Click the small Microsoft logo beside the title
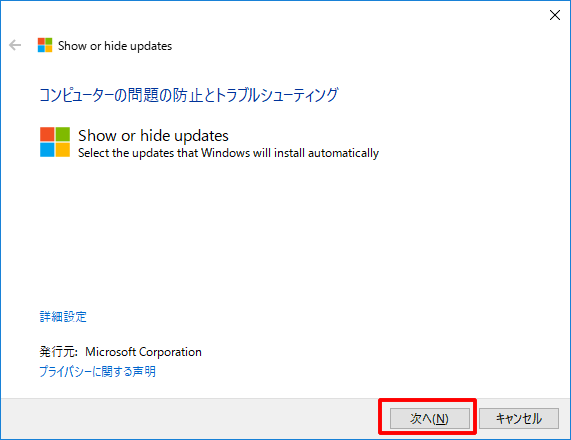This screenshot has width=571, height=440. click(45, 45)
